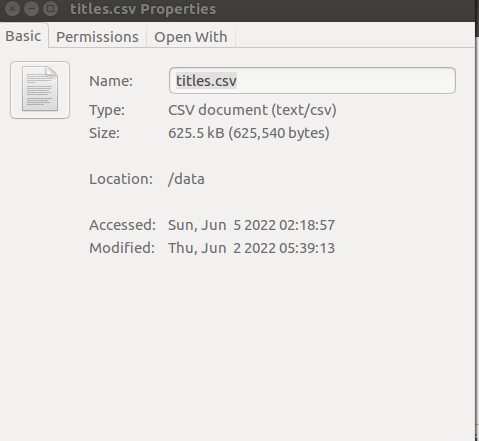
Task: Click the Modified: label
Action: (122, 248)
